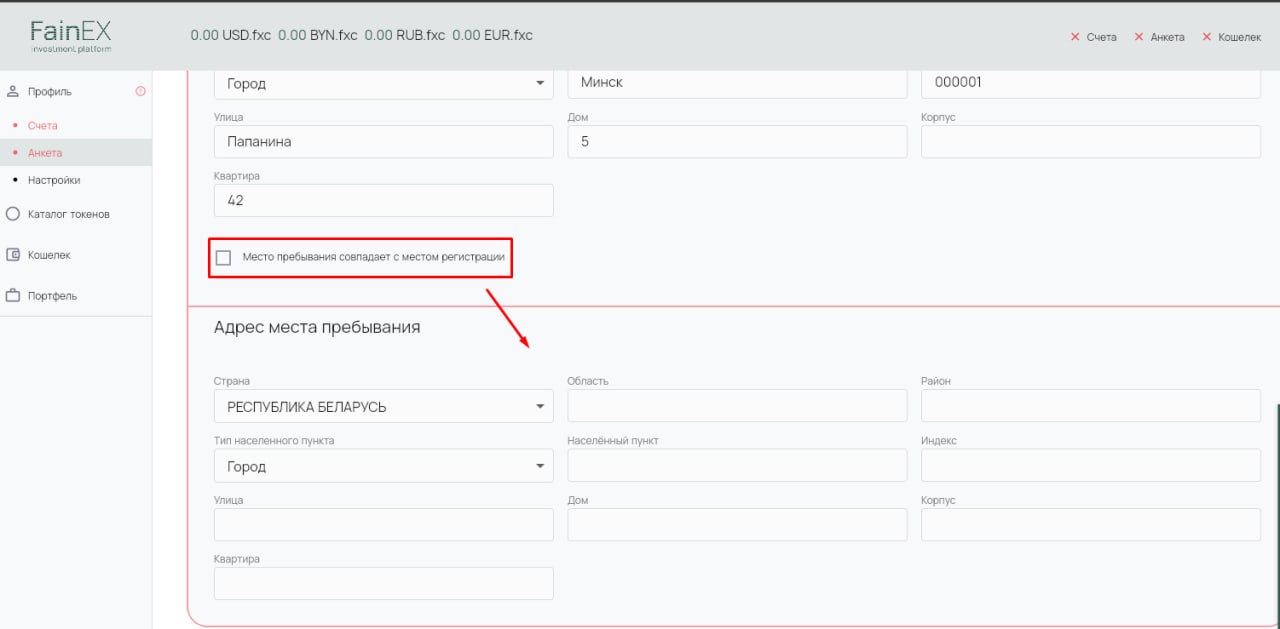1280x629 pixels.
Task: Click the 0.00 USD.fxc balance
Action: pos(230,35)
